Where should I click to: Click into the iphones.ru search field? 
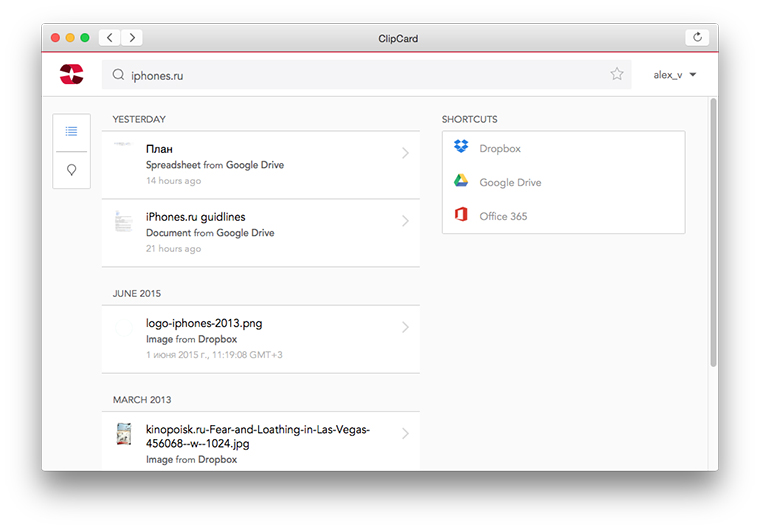point(360,75)
